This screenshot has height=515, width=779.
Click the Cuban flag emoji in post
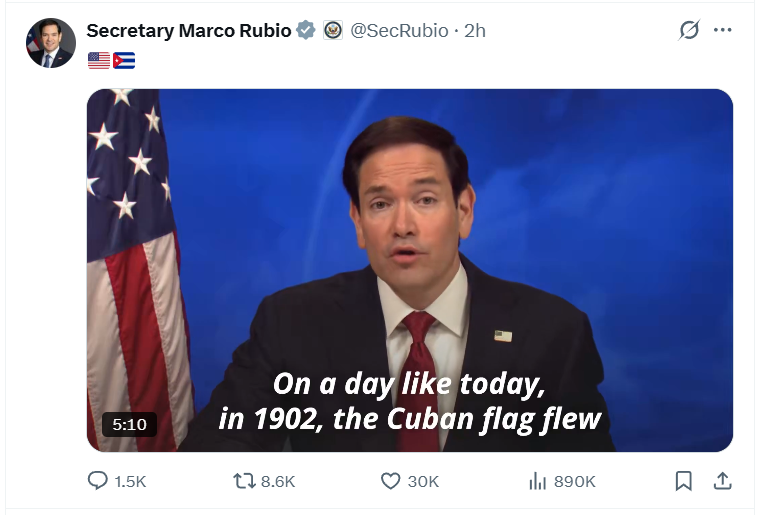(124, 61)
